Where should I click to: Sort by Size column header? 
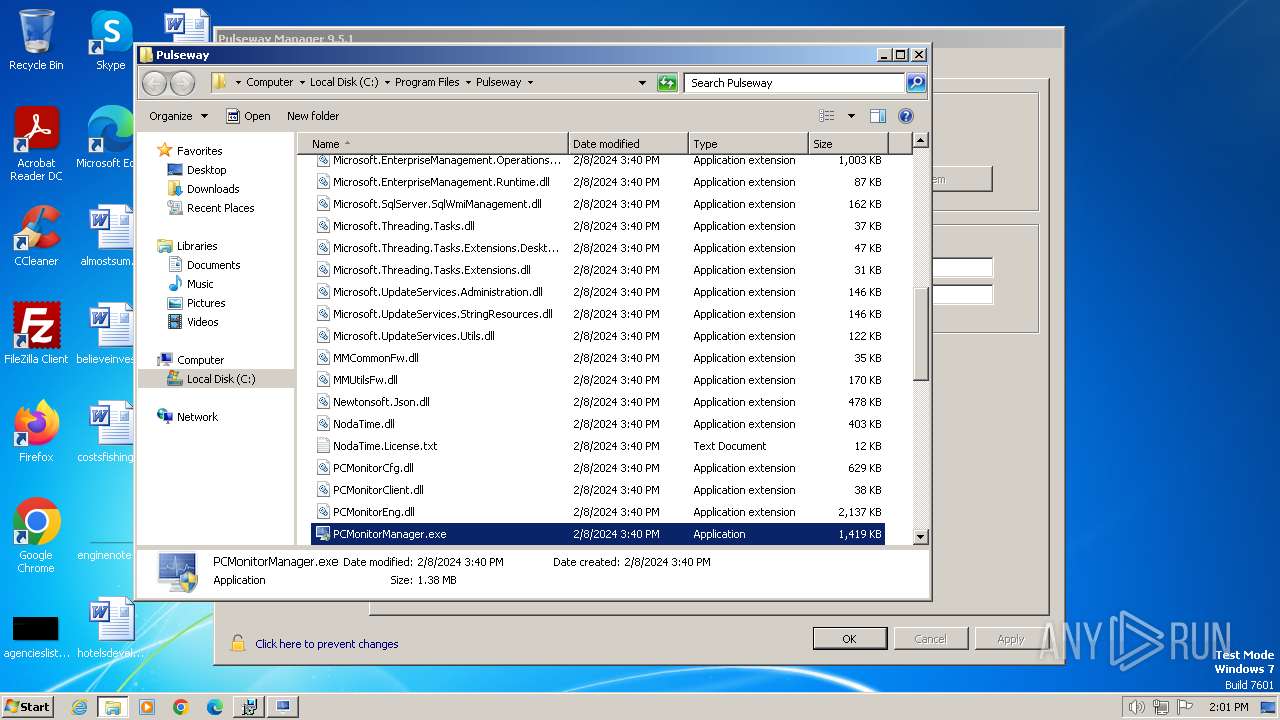847,144
